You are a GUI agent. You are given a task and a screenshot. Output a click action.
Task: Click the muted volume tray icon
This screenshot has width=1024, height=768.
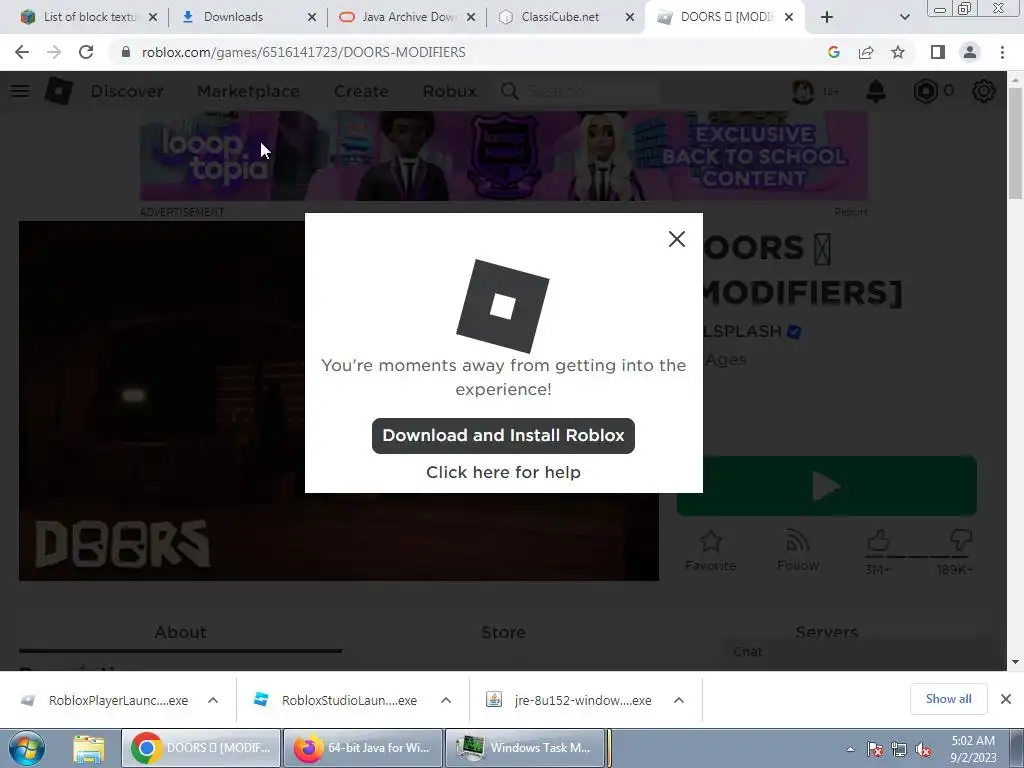[x=923, y=749]
